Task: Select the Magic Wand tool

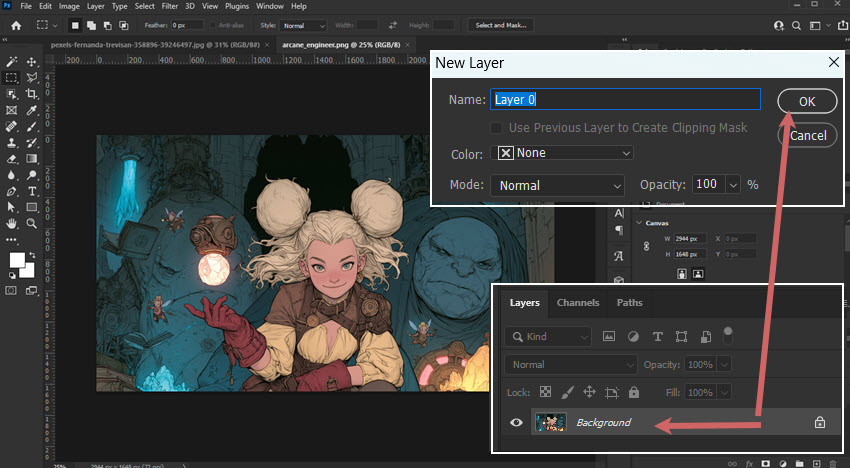Action: (11, 61)
